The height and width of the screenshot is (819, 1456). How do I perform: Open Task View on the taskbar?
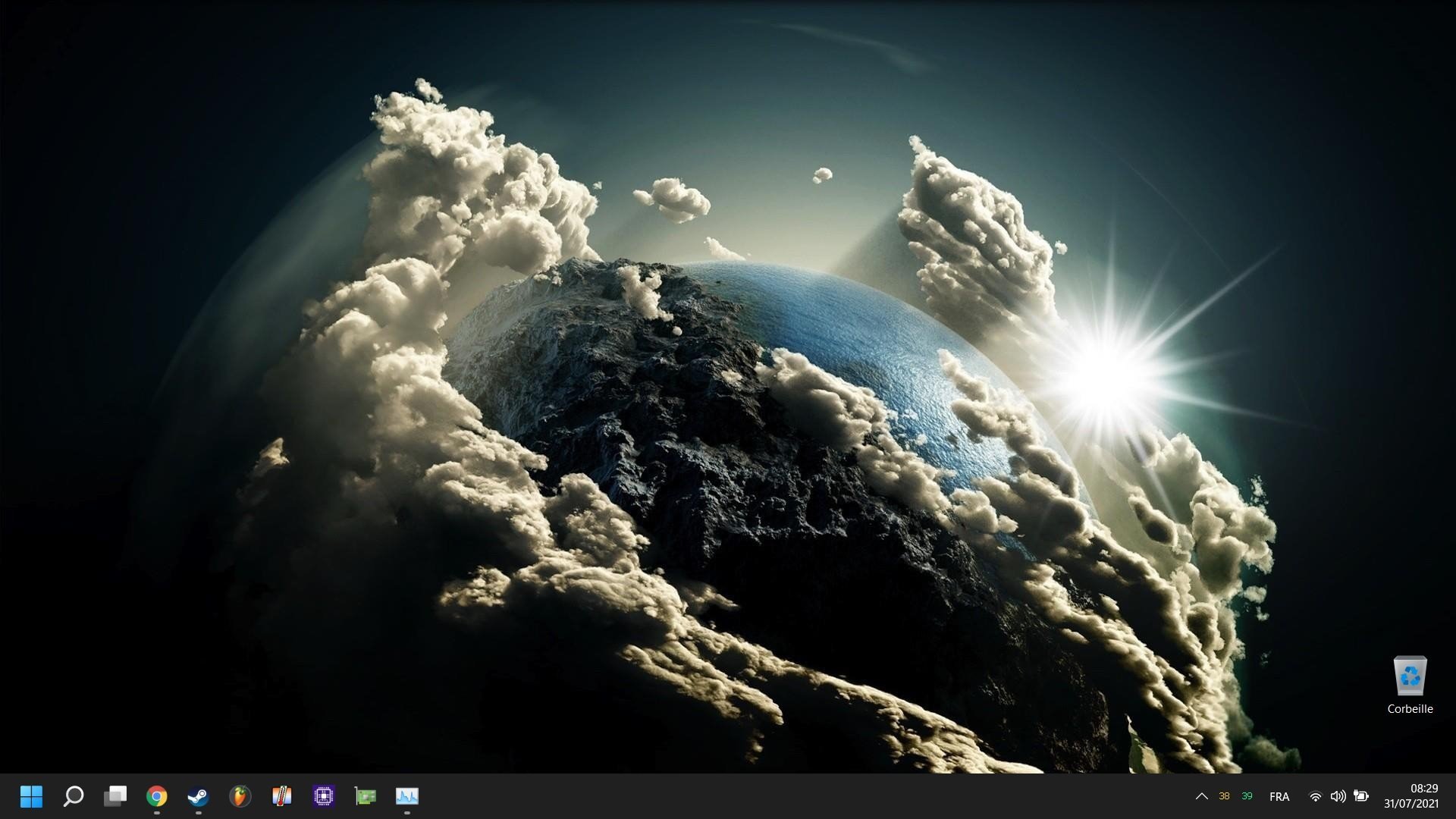click(115, 796)
